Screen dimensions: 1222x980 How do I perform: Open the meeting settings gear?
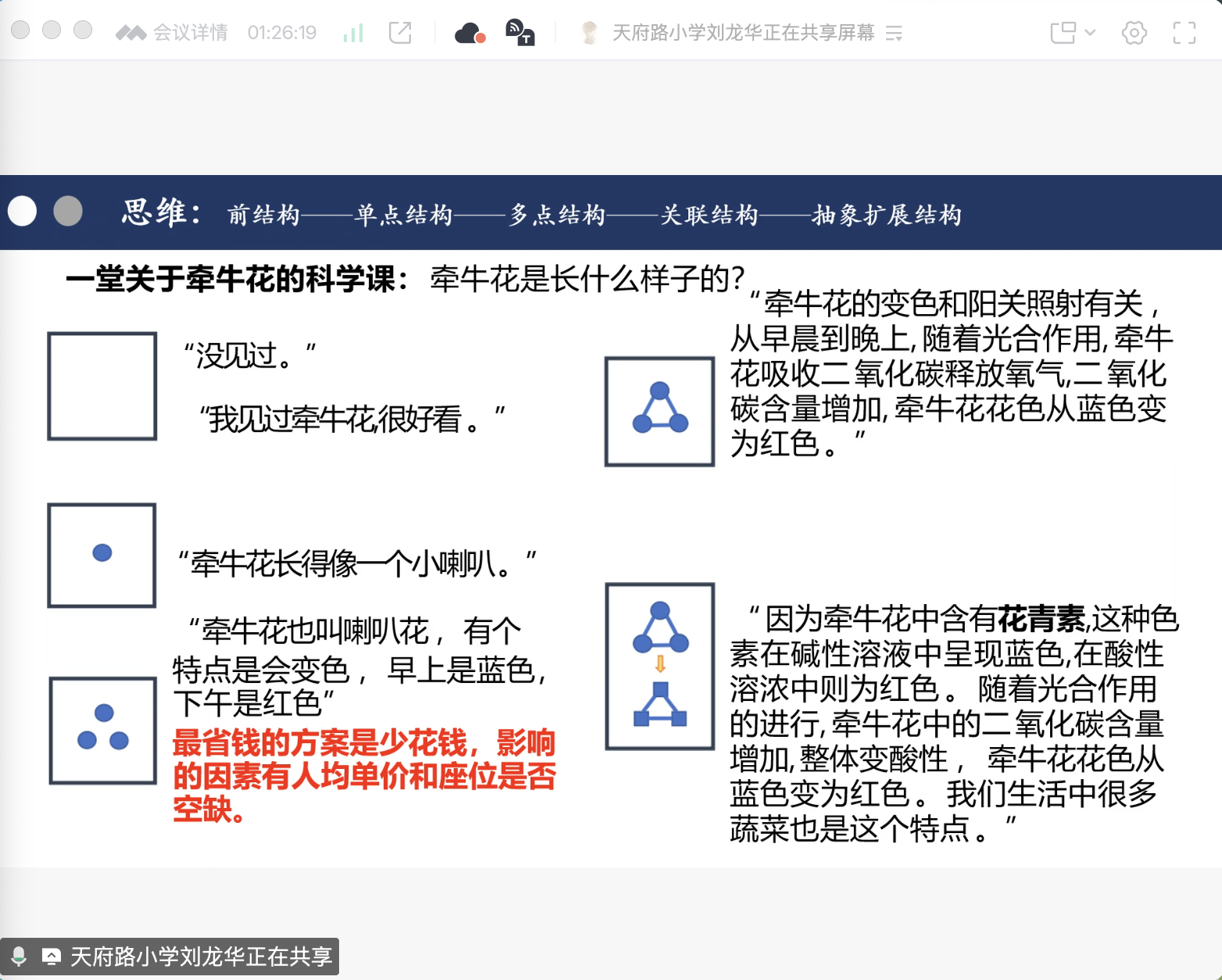[x=1133, y=31]
